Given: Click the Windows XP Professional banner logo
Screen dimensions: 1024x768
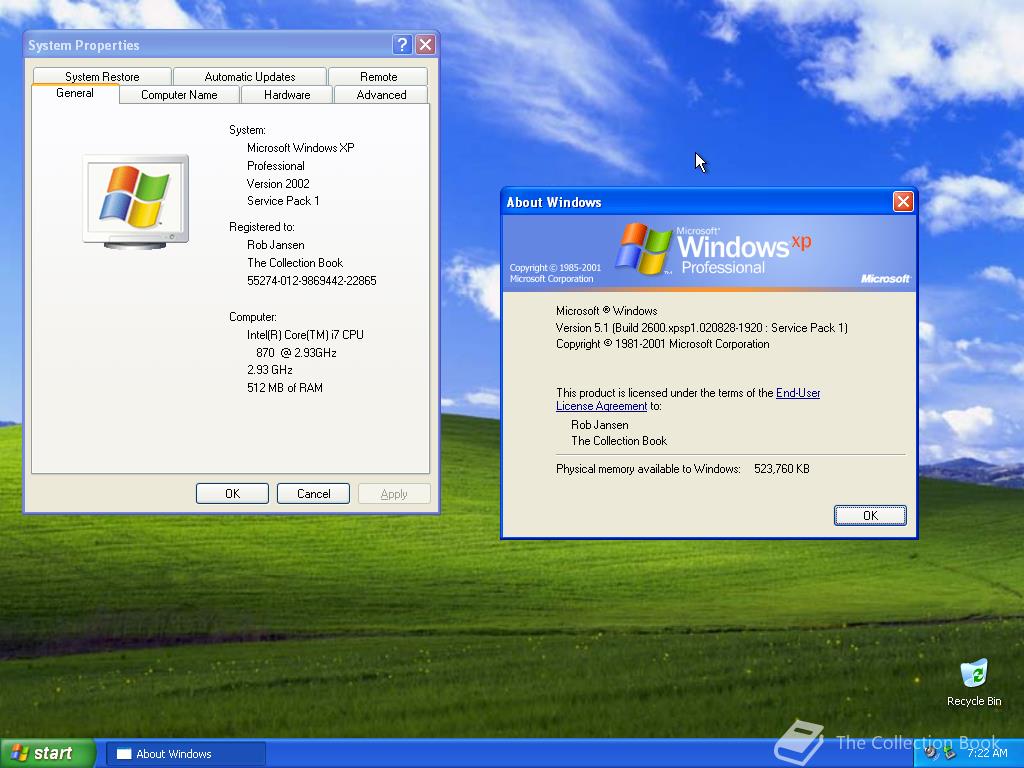Looking at the screenshot, I should pos(714,249).
